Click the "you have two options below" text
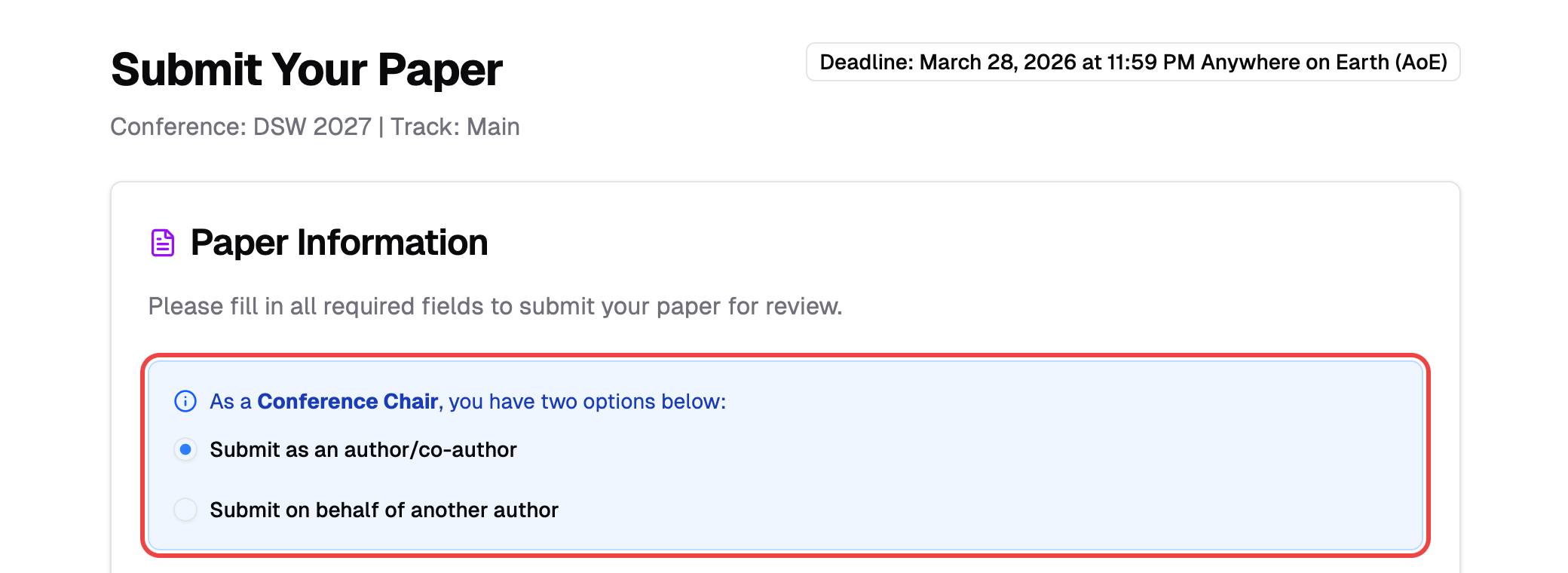1568x573 pixels. [x=586, y=401]
